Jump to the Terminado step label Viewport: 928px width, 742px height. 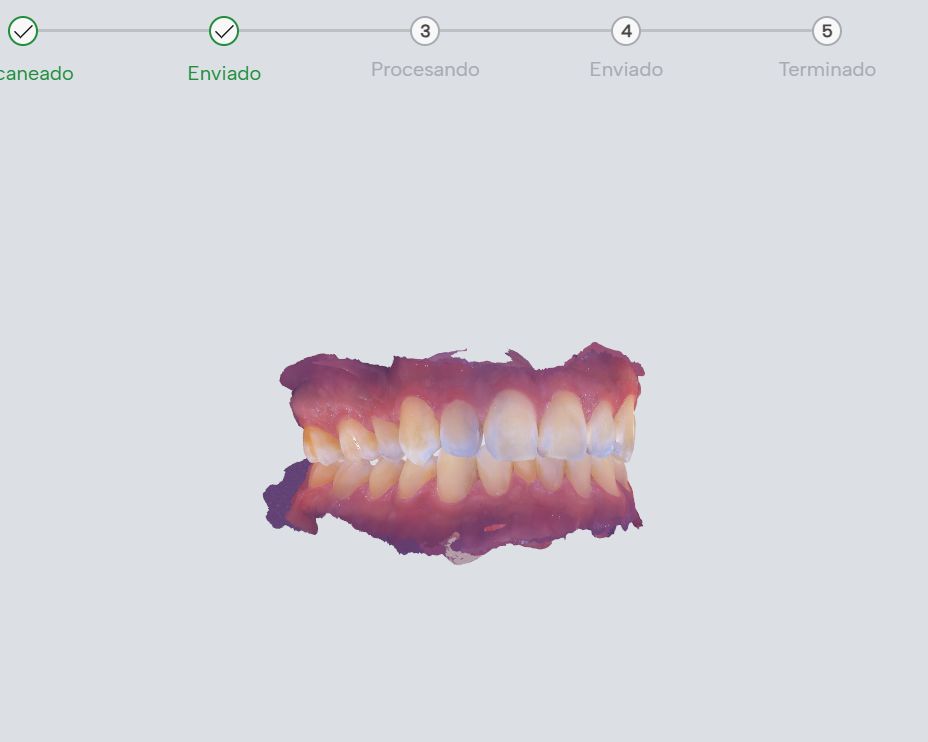(x=827, y=69)
